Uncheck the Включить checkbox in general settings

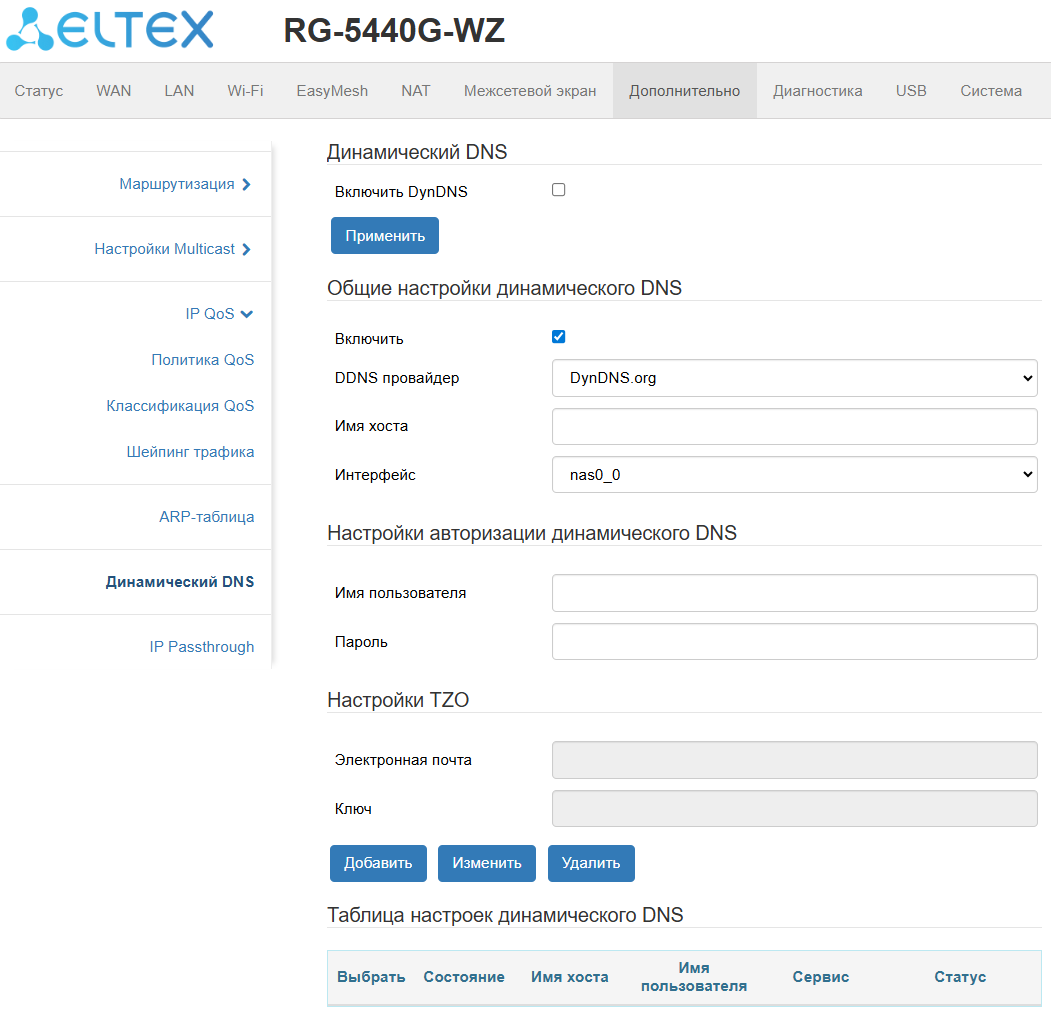pos(558,337)
